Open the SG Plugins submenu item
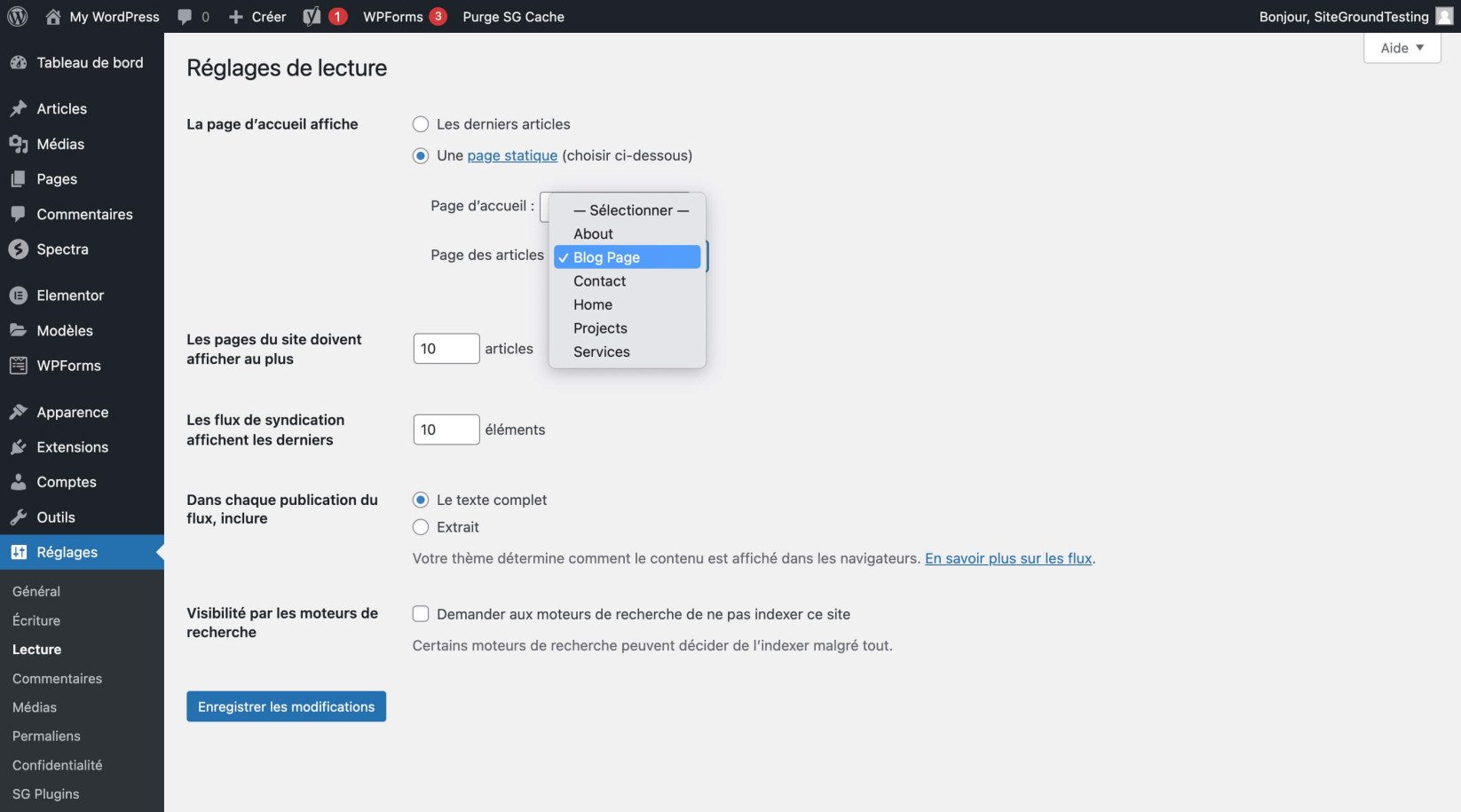The image size is (1461, 812). 46,794
